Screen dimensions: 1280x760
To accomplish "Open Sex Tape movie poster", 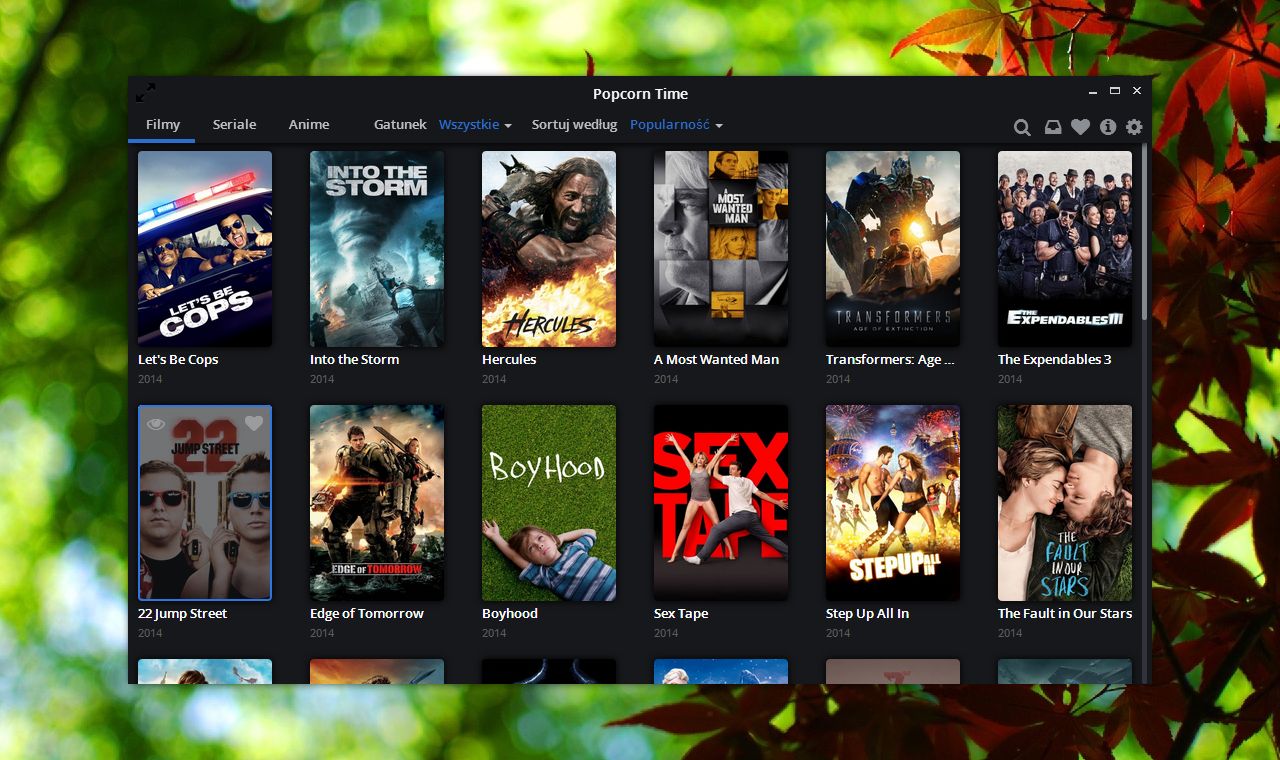I will click(x=721, y=503).
